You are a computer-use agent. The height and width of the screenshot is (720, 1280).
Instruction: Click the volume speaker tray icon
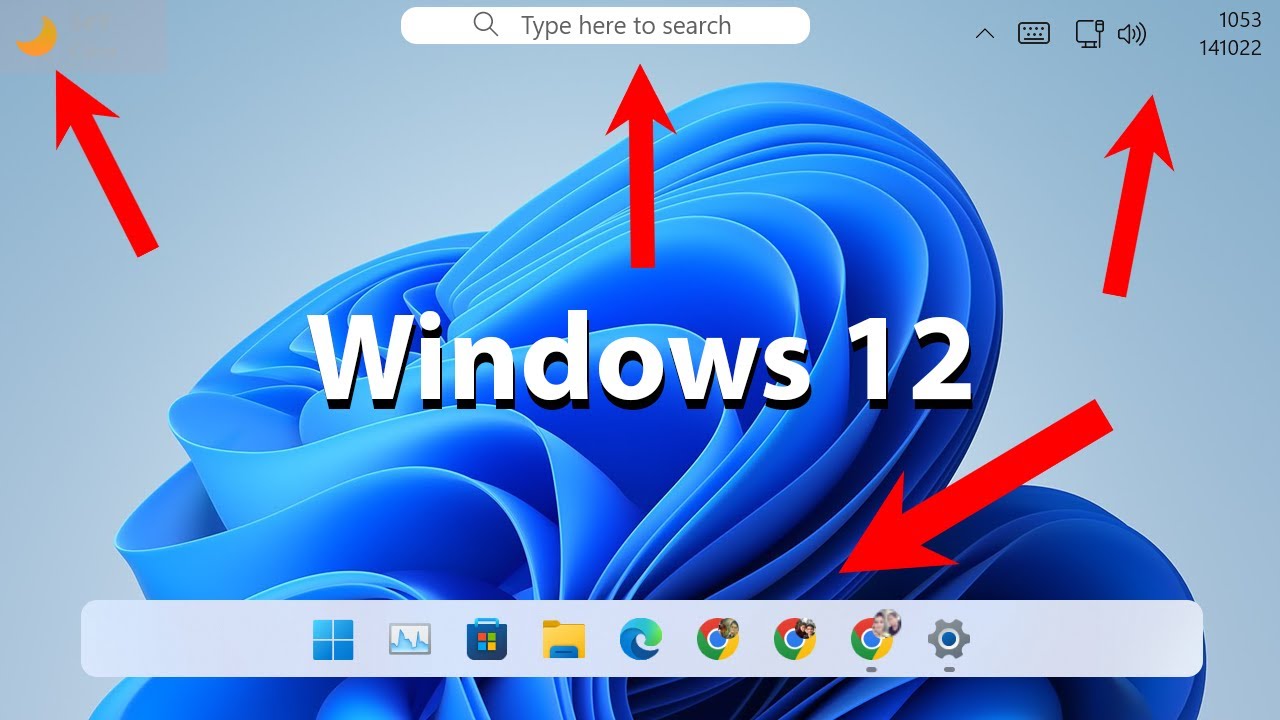pos(1131,34)
